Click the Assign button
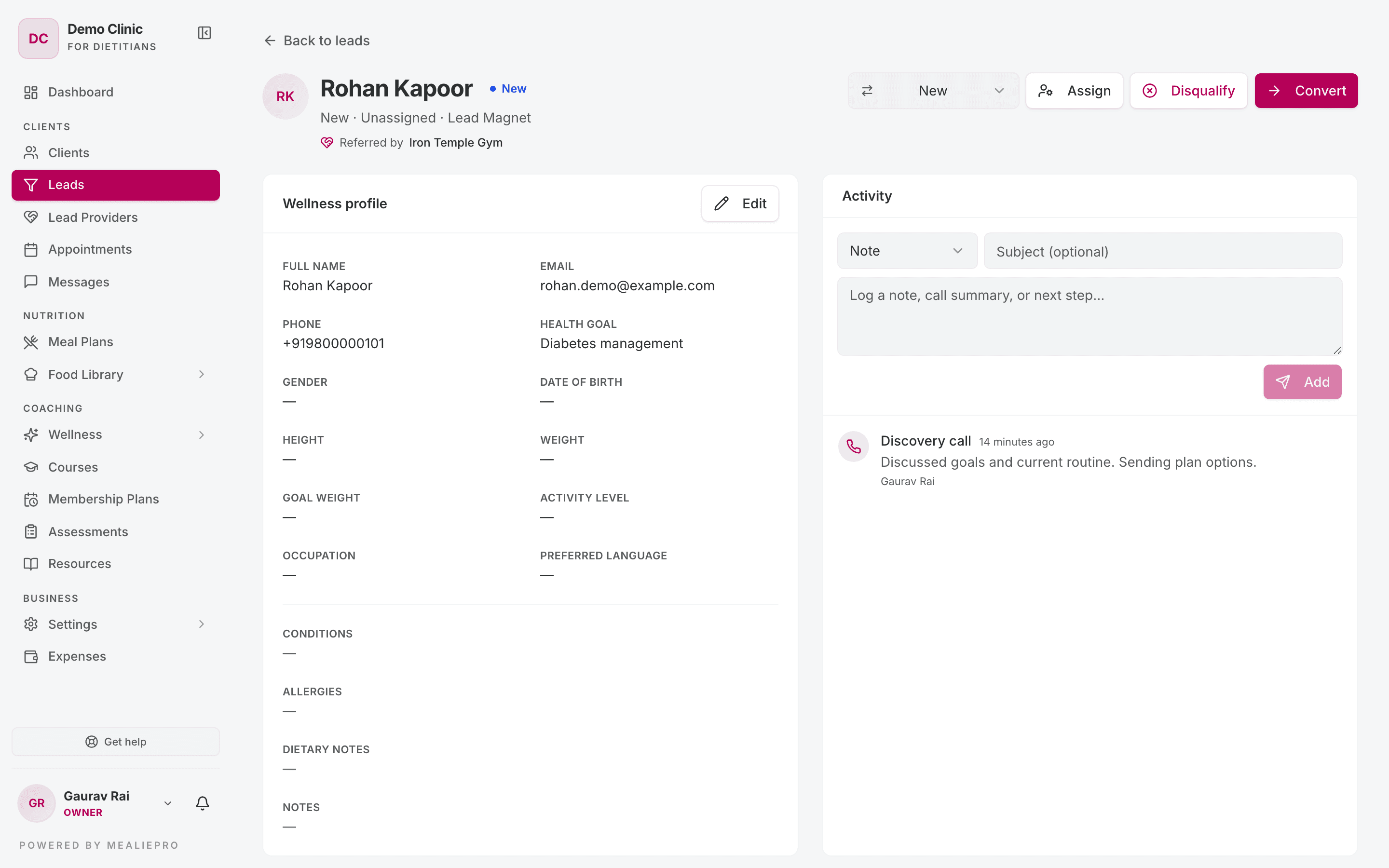Viewport: 1389px width, 868px height. (x=1074, y=91)
